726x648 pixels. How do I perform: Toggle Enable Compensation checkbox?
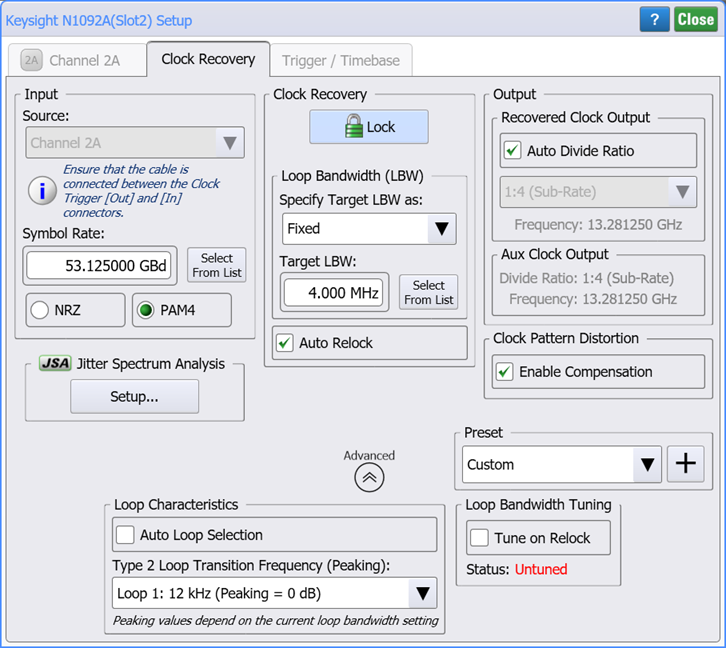[x=504, y=372]
